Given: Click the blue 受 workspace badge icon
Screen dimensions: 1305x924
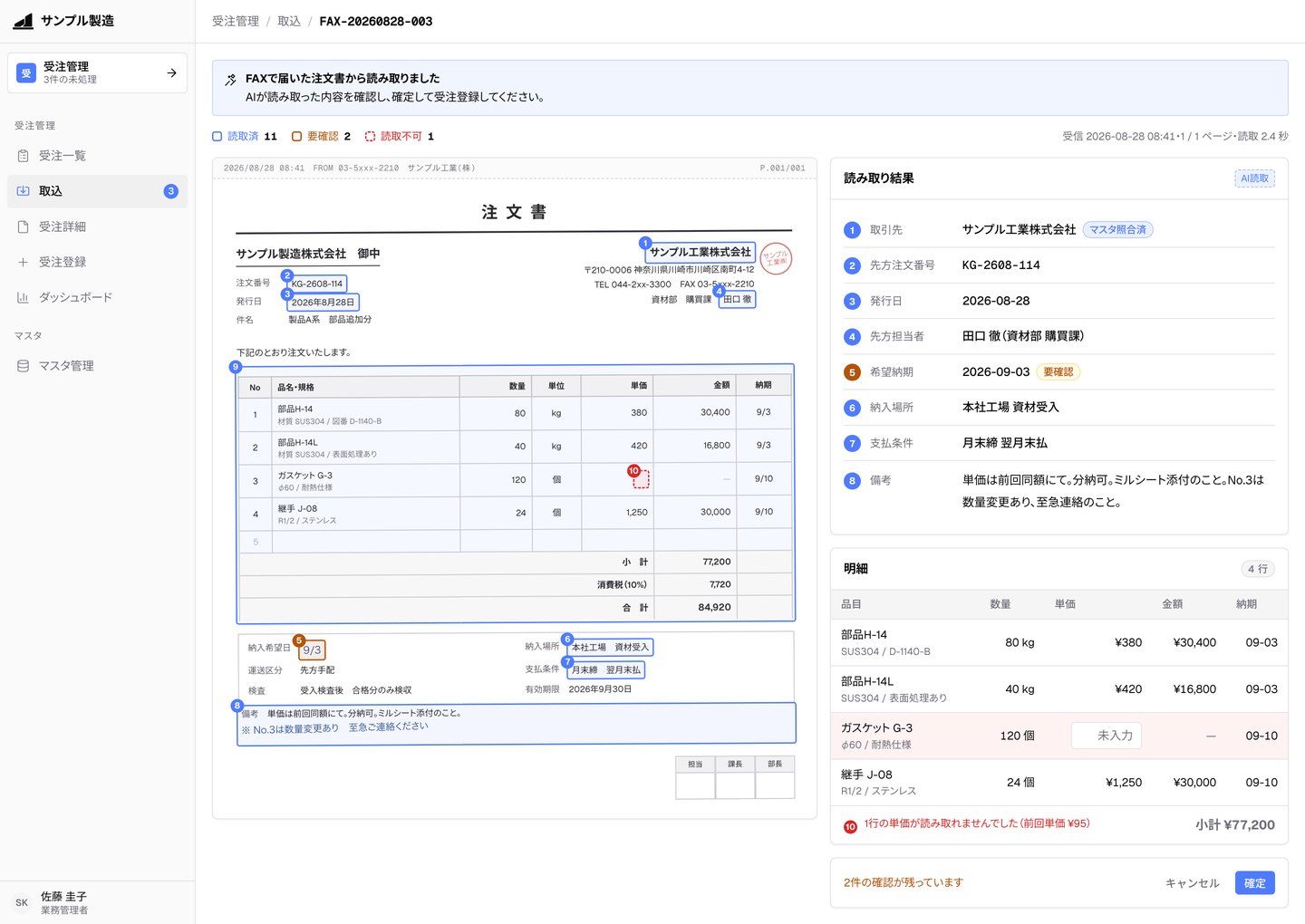Looking at the screenshot, I should coord(26,72).
